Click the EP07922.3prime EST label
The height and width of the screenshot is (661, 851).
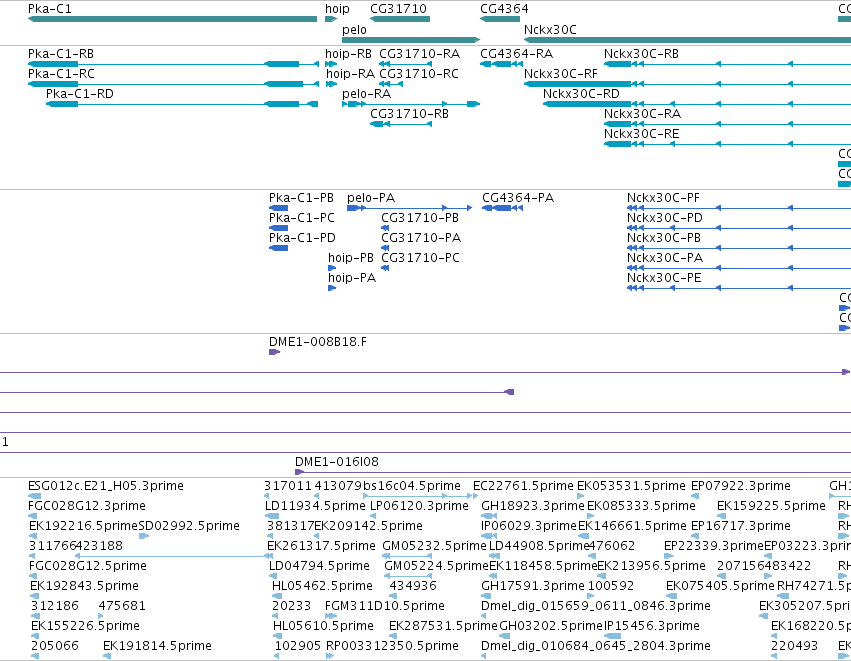click(741, 486)
